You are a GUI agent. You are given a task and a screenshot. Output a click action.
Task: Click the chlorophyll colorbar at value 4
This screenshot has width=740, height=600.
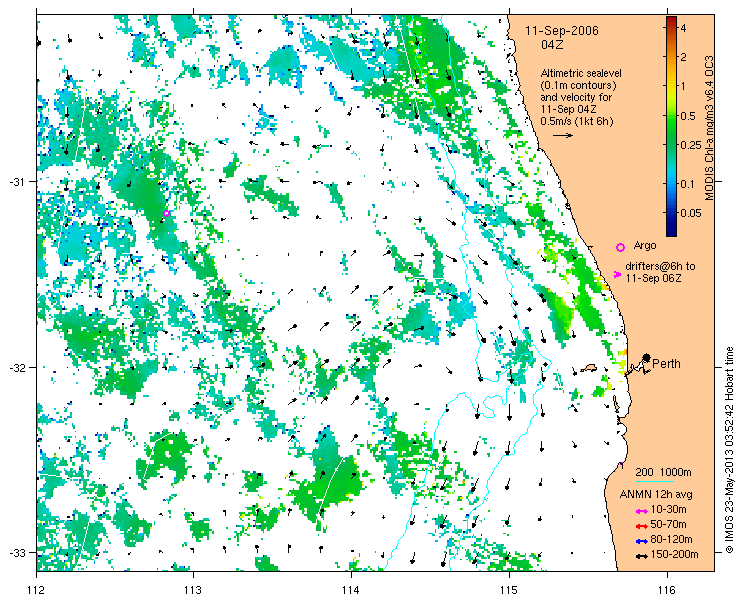(671, 28)
